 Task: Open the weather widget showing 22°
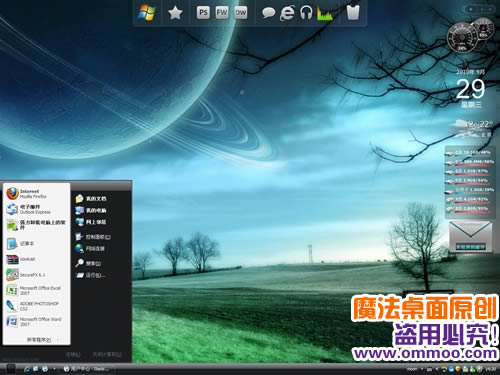tap(473, 129)
